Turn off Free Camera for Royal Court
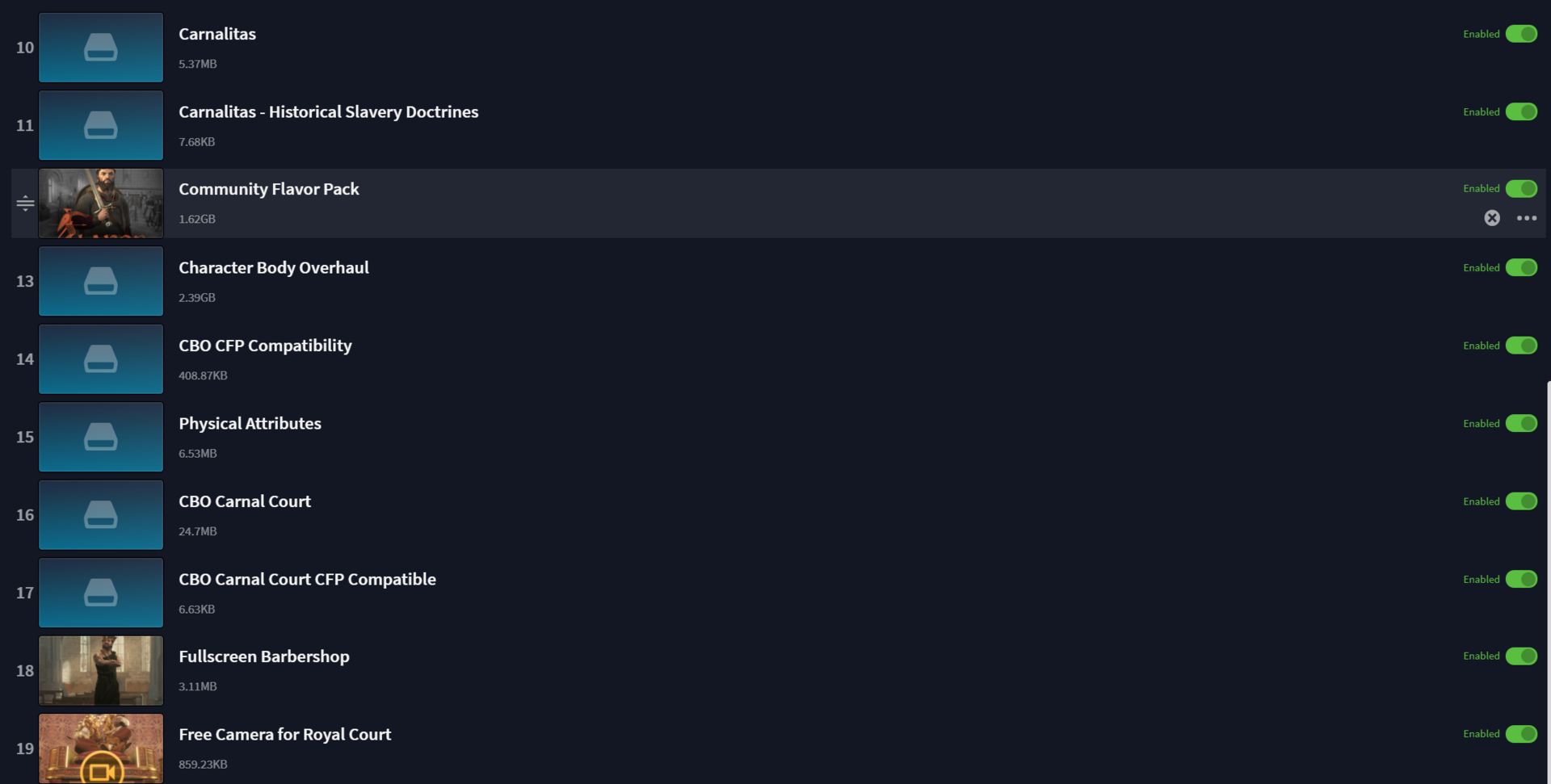 (x=1521, y=734)
